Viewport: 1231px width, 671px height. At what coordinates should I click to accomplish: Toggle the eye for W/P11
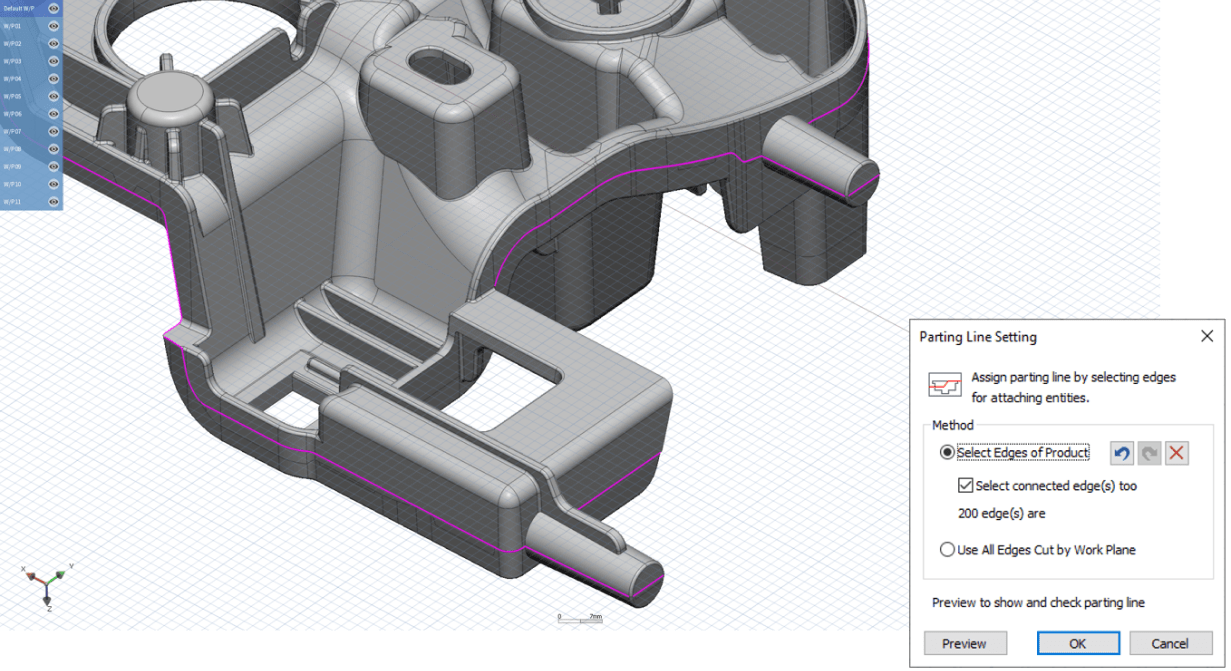point(53,201)
